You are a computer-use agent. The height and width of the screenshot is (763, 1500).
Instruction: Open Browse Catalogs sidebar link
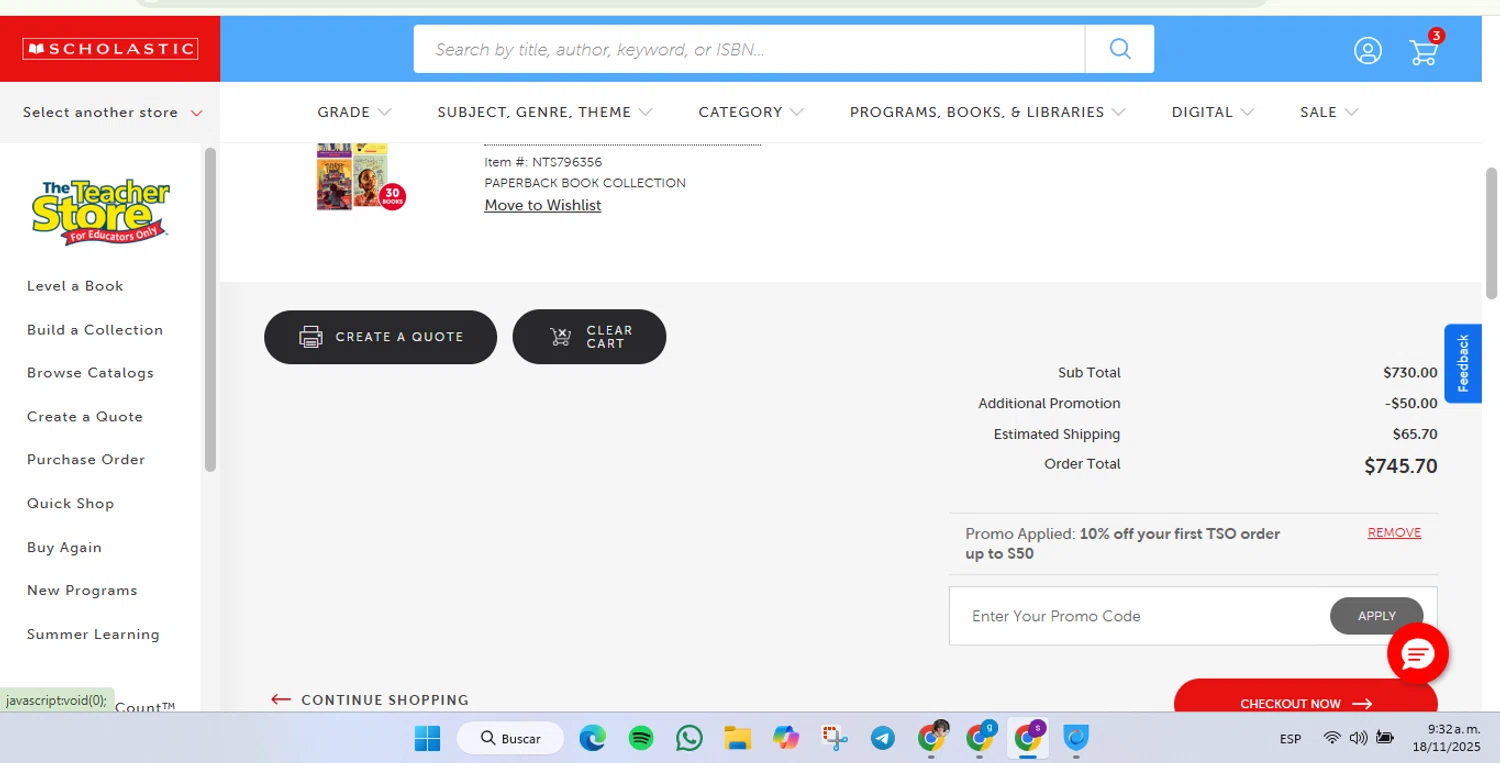click(x=90, y=373)
